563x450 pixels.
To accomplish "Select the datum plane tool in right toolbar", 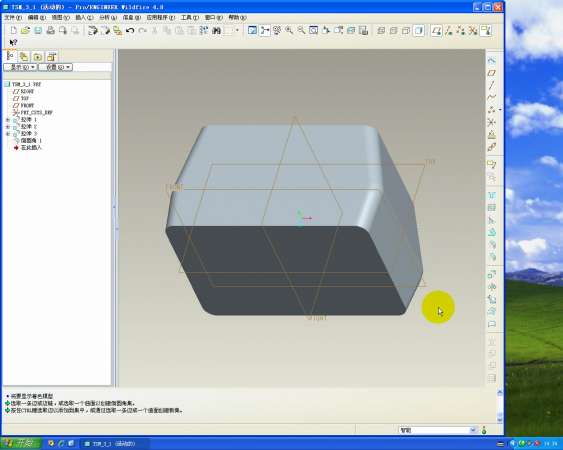I will point(492,73).
